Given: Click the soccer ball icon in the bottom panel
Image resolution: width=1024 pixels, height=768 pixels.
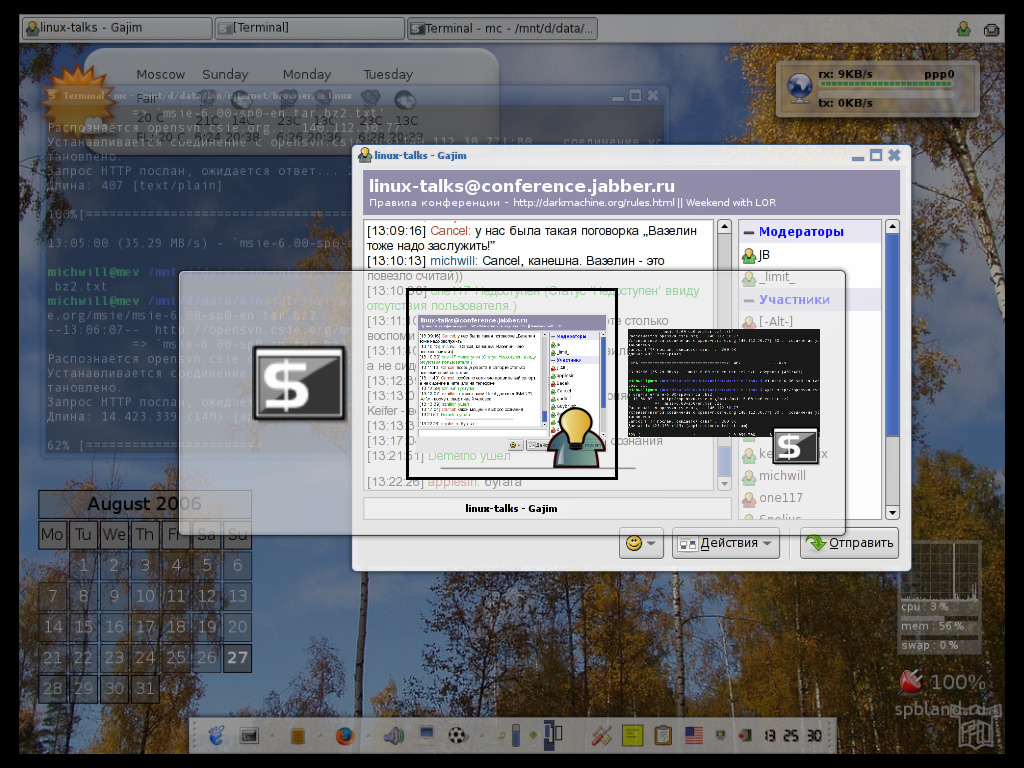Looking at the screenshot, I should point(458,735).
